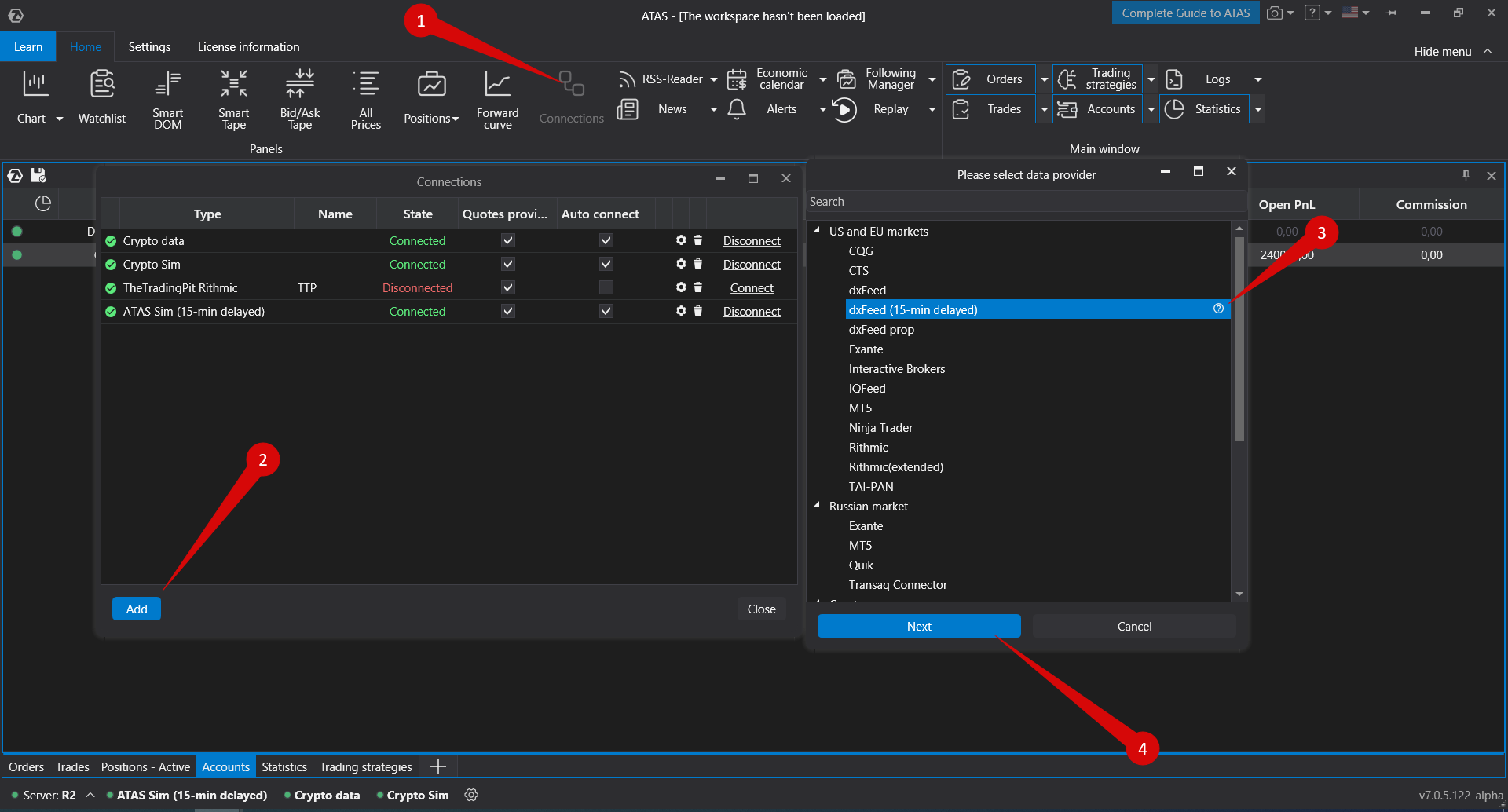Toggle Auto connect checkbox for ATAS Sim
This screenshot has width=1508, height=812.
click(x=606, y=311)
